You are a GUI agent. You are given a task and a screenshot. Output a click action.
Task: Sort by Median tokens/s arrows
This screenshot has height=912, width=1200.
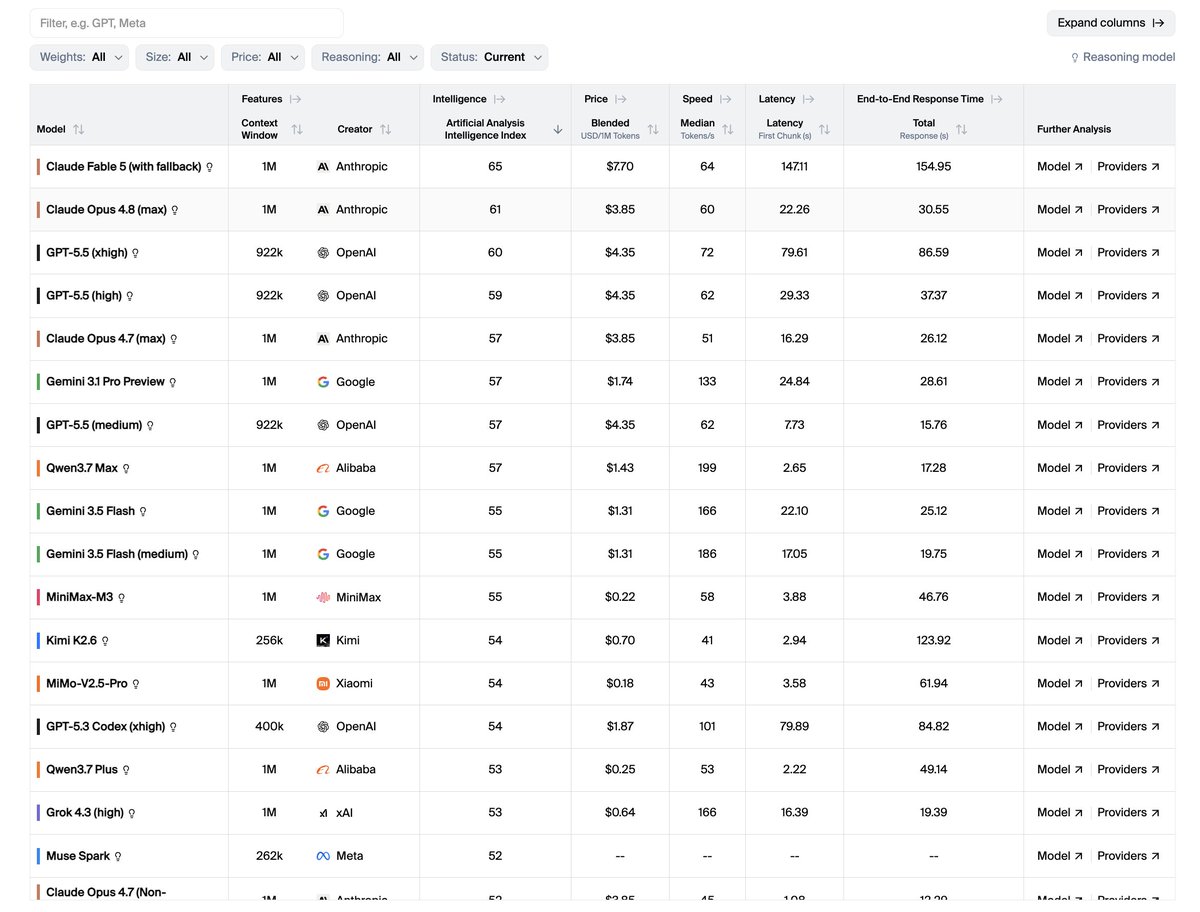[728, 129]
